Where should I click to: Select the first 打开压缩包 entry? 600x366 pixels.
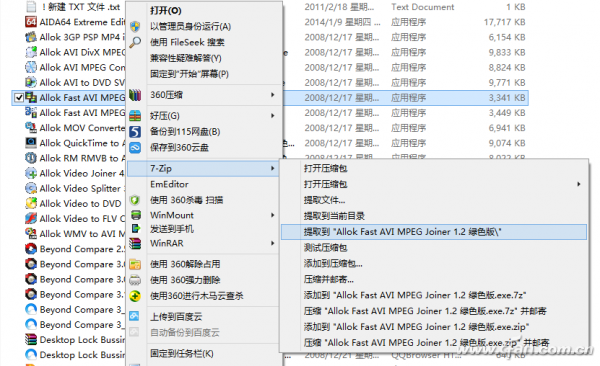click(x=325, y=168)
